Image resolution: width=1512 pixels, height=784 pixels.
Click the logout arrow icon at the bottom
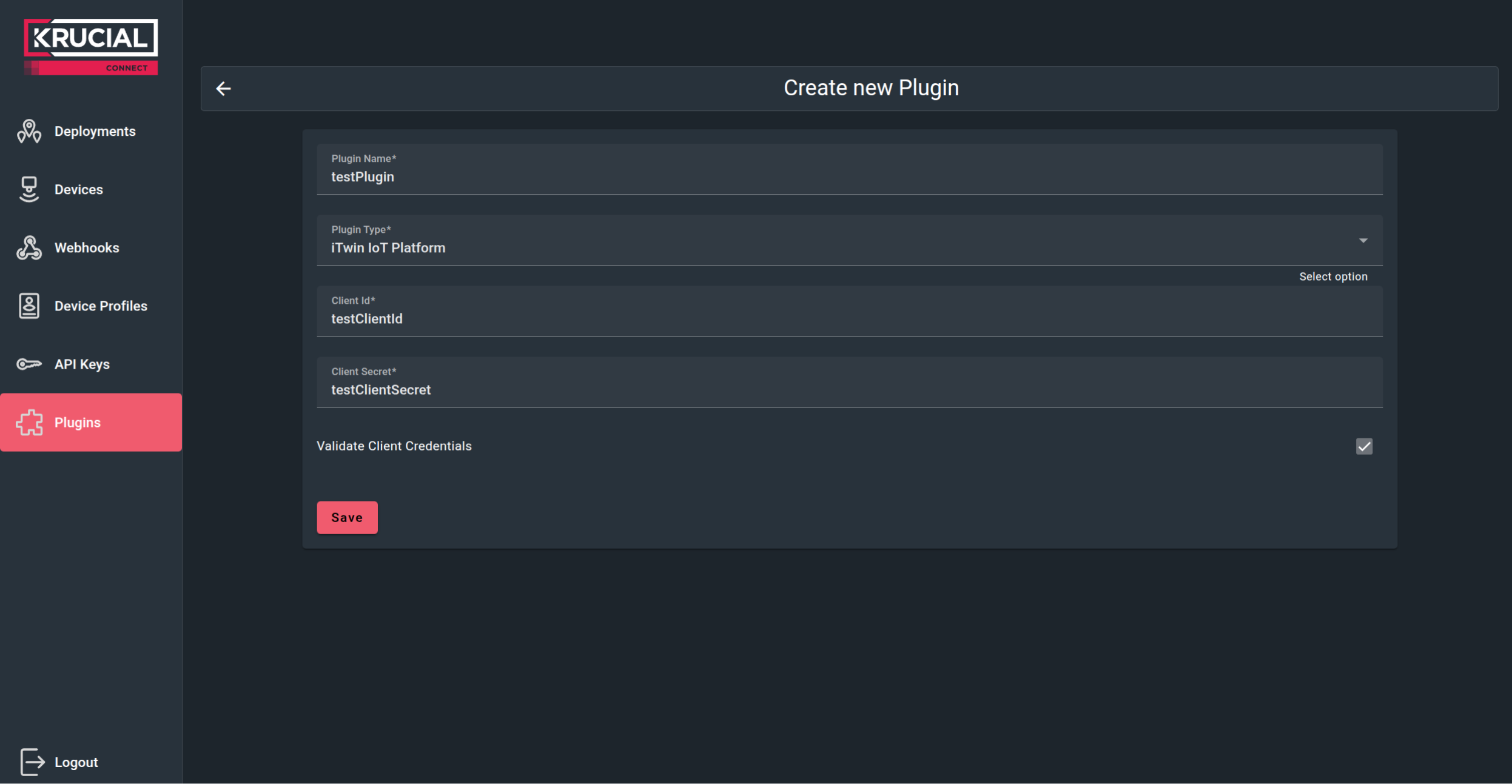pyautogui.click(x=32, y=762)
